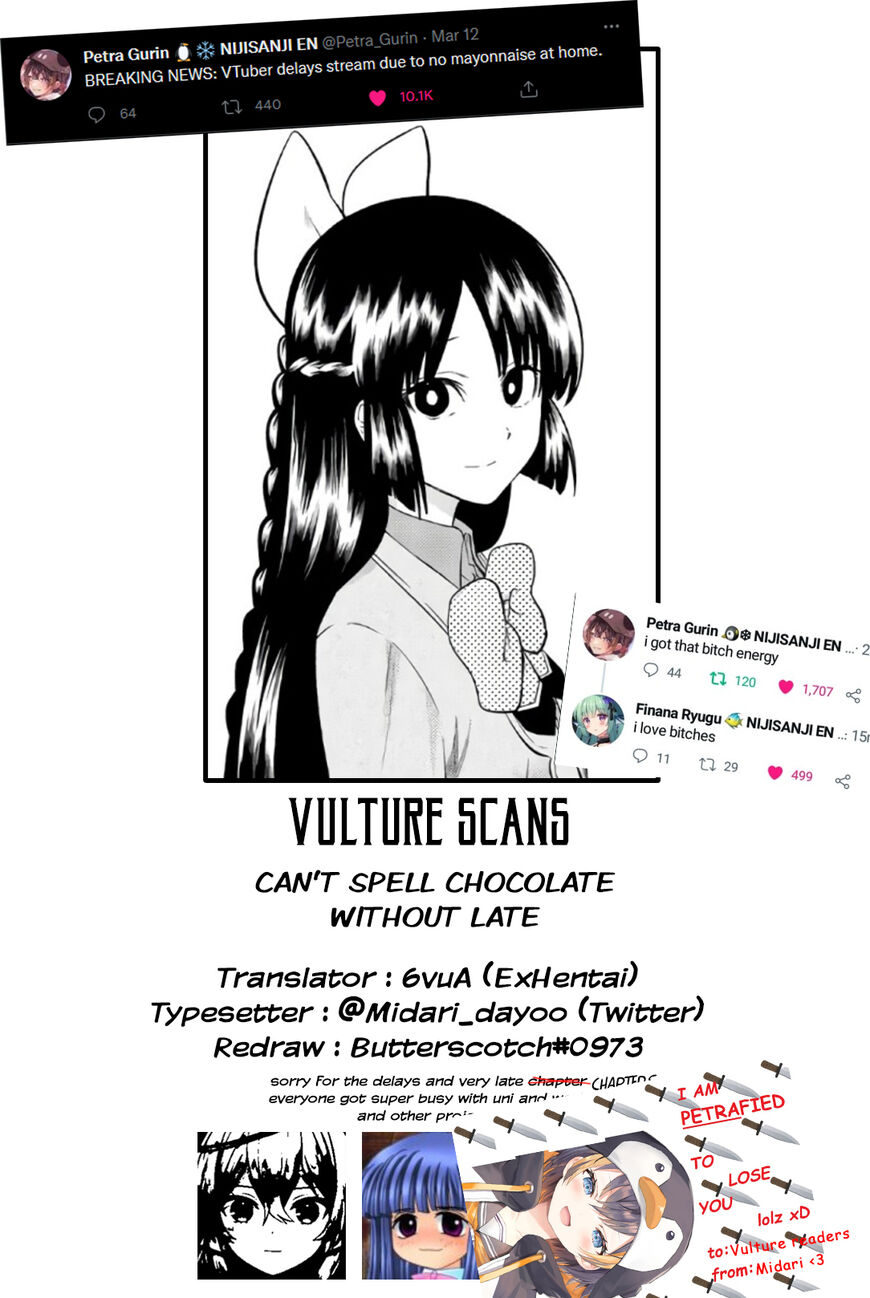870x1298 pixels.
Task: Like the mayonnaise tweet with 10.1K hearts
Action: coord(377,98)
